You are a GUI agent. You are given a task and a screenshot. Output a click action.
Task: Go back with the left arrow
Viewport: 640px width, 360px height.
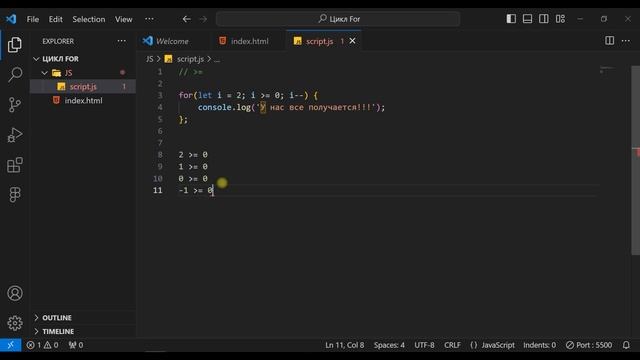187,19
